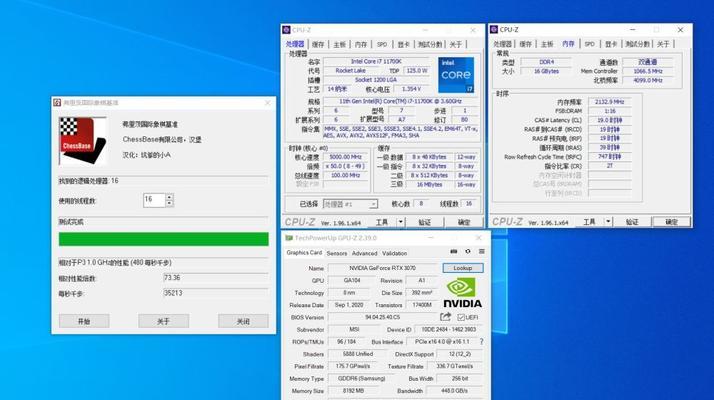Click green benchmark progress bar
Image resolution: width=714 pixels, height=400 pixels.
tap(163, 239)
